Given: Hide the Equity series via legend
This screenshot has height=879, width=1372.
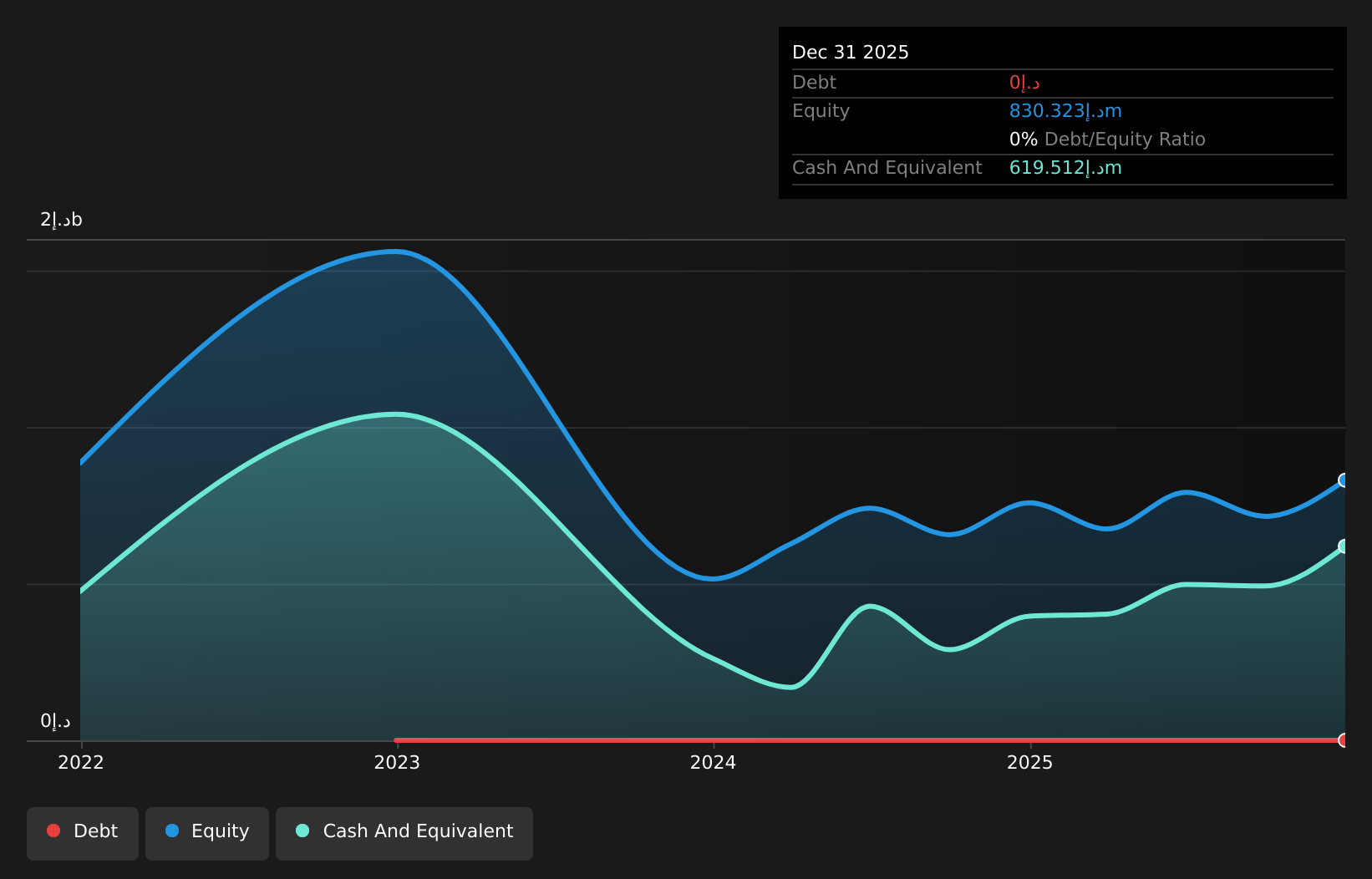Looking at the screenshot, I should (207, 831).
